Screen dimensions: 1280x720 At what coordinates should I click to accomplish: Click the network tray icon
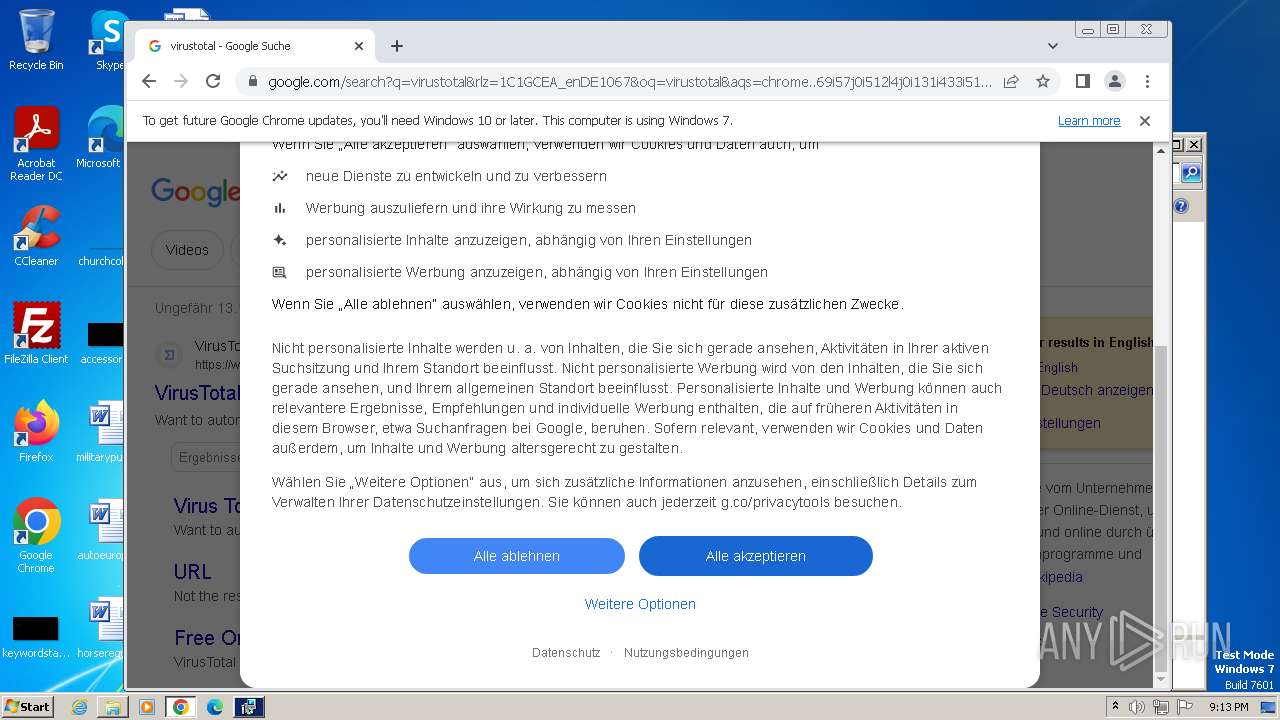click(1161, 707)
